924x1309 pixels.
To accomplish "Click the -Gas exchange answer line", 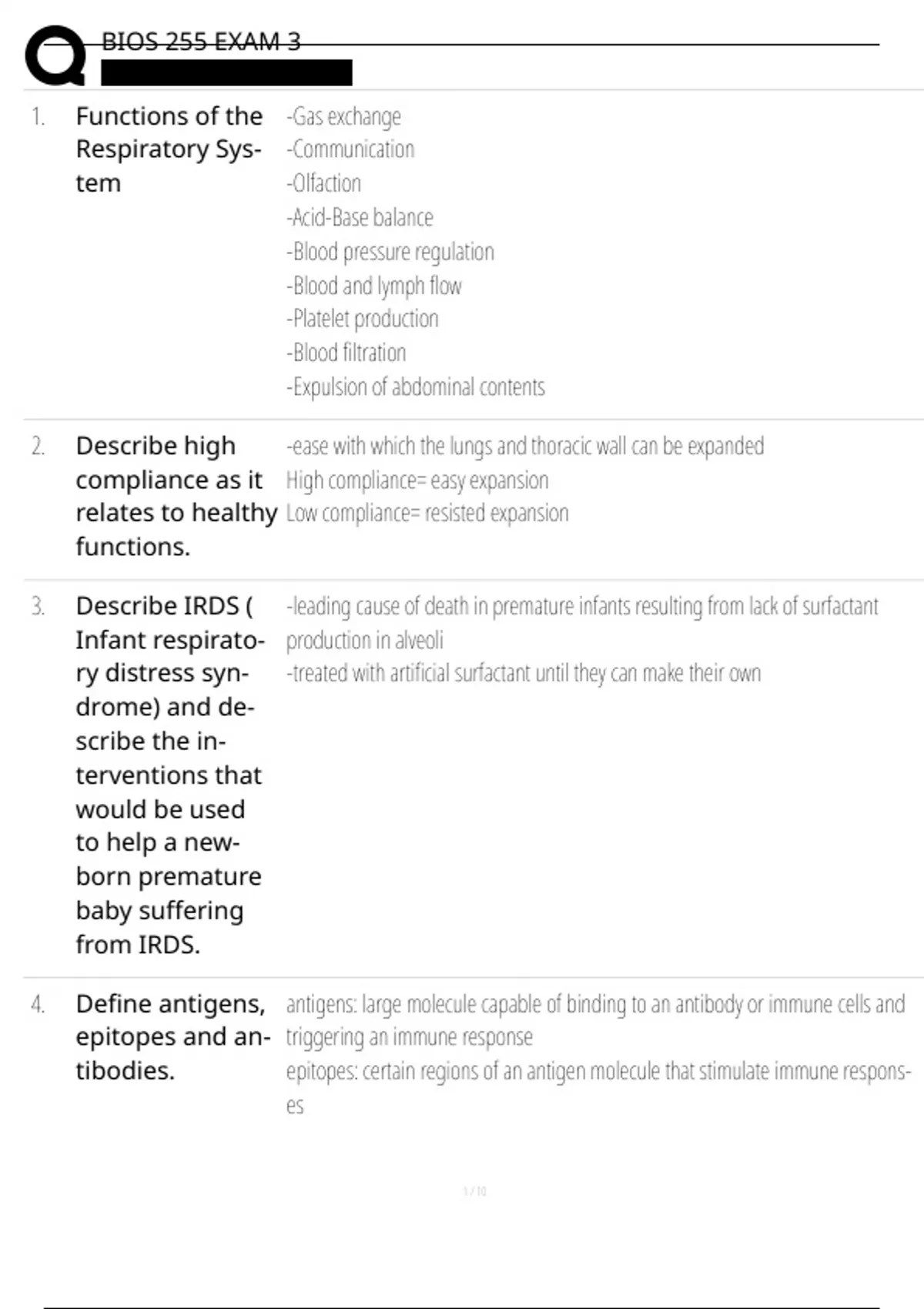I will [343, 117].
